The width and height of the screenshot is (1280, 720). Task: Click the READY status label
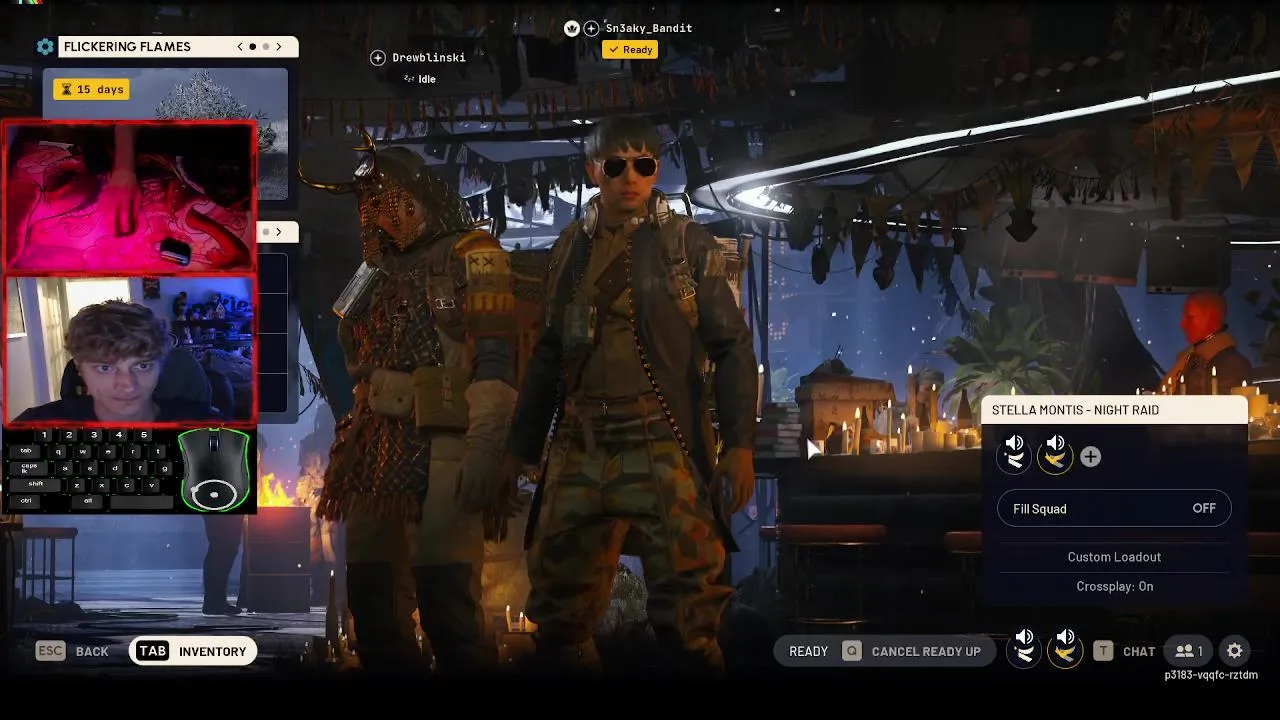tap(808, 652)
